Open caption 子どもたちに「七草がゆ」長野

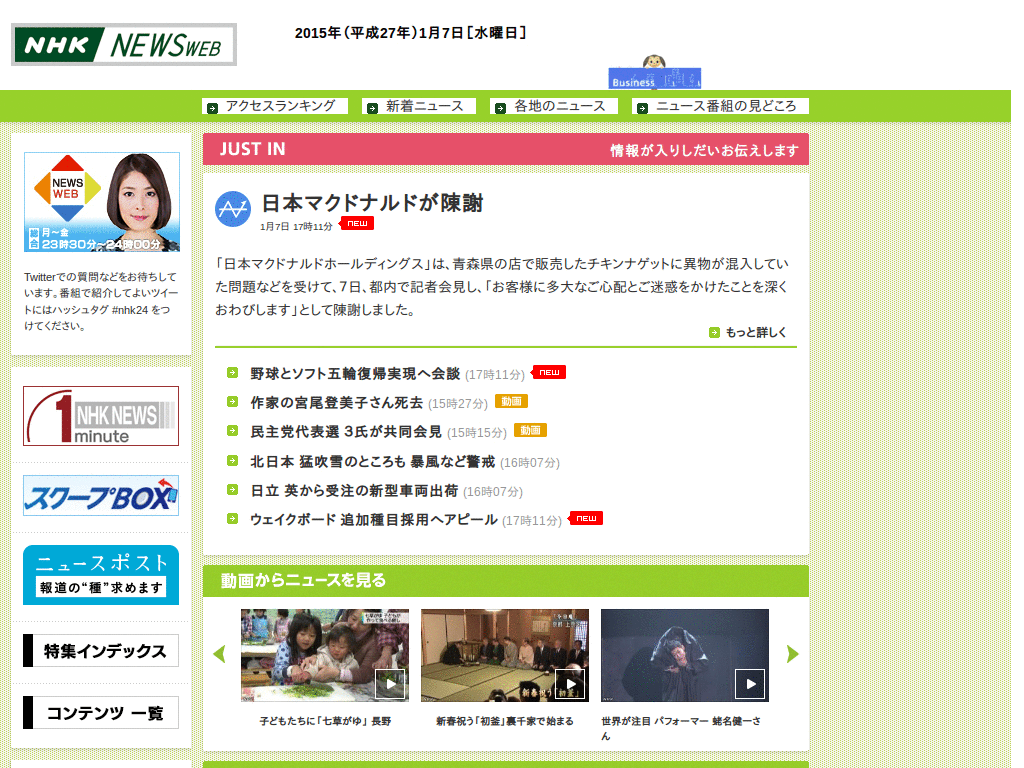(x=325, y=721)
